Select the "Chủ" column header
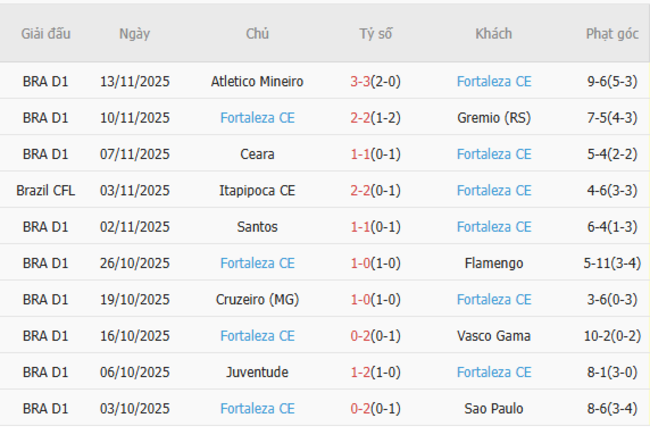 click(x=257, y=33)
